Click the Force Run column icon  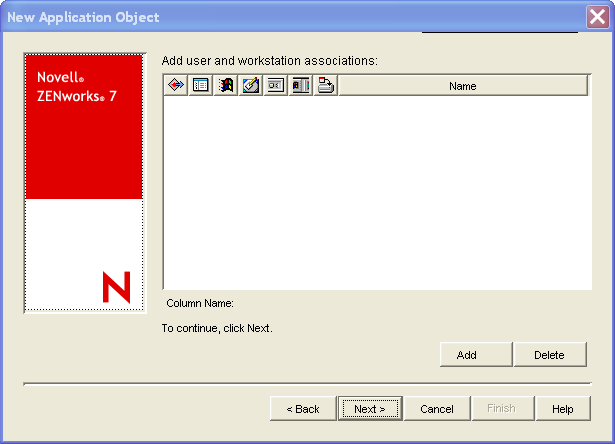pyautogui.click(x=176, y=85)
